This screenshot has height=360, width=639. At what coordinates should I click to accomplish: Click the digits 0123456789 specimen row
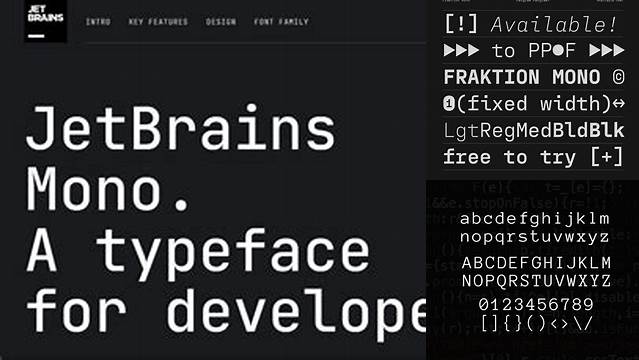pos(536,304)
